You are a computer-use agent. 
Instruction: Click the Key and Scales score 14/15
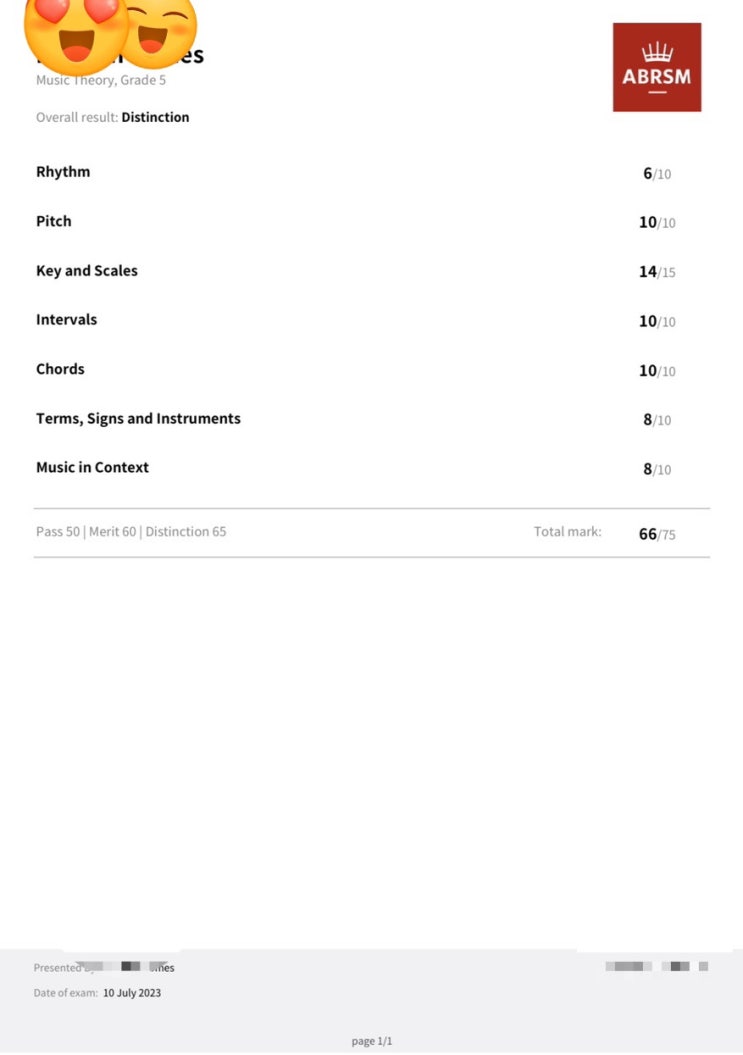(x=657, y=272)
